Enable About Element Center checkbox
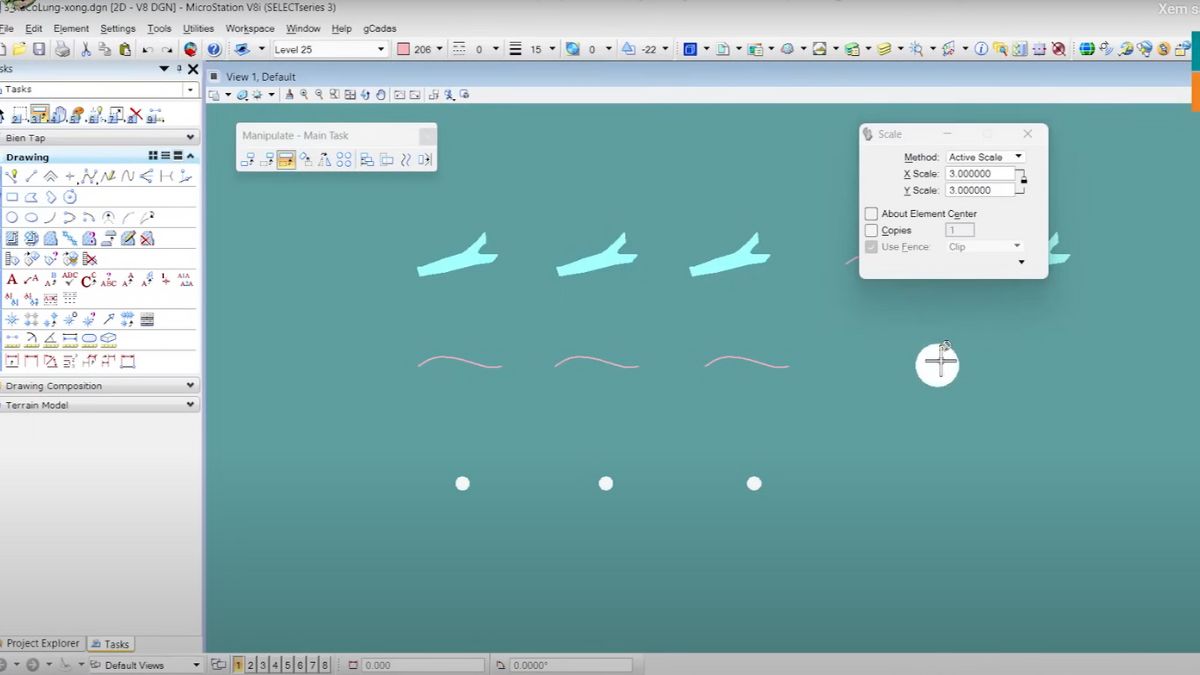This screenshot has width=1200, height=675. [871, 214]
